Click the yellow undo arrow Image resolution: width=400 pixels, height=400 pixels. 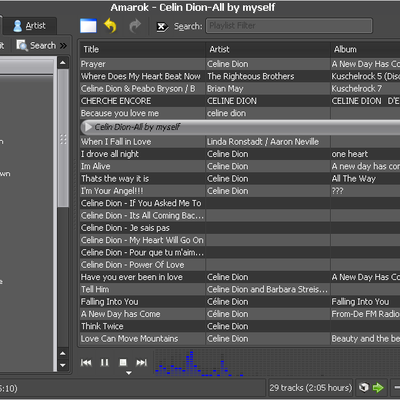click(110, 26)
